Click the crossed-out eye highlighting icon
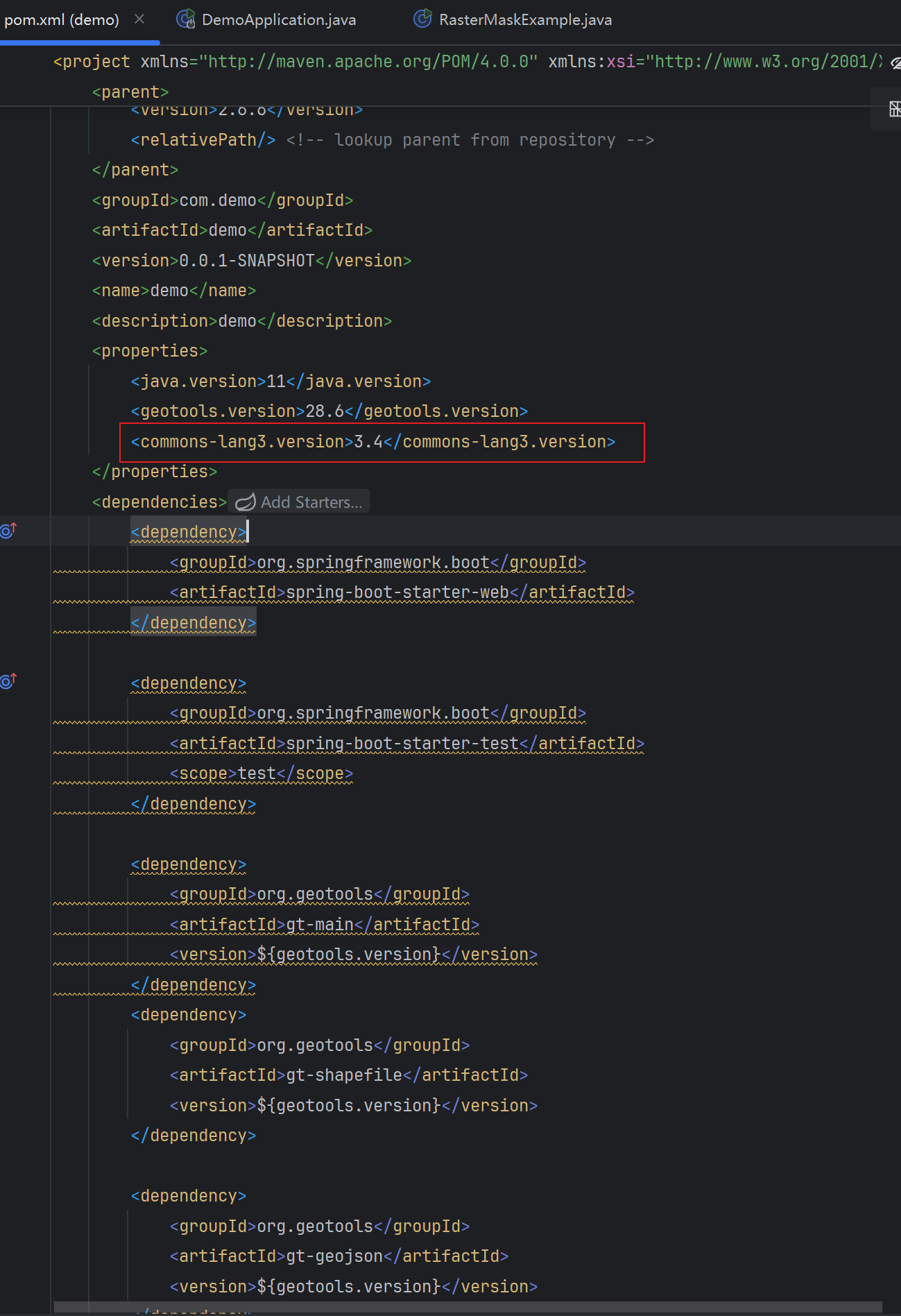The image size is (901, 1316). [x=895, y=63]
